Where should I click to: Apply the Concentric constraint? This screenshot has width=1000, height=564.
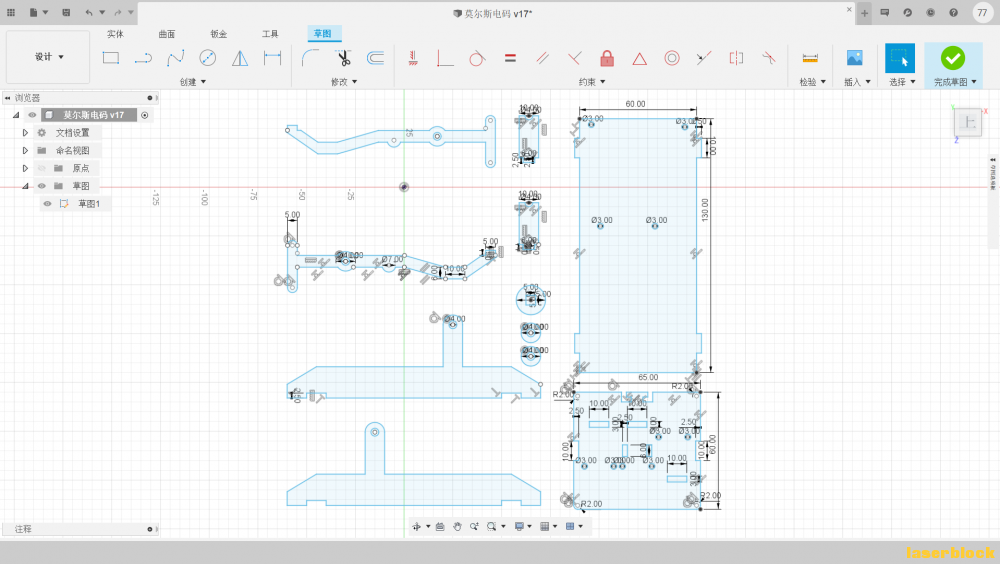tap(672, 58)
